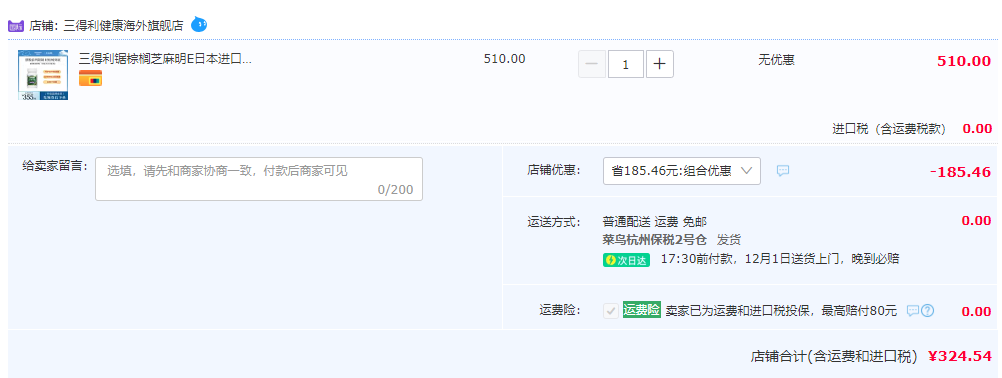This screenshot has width=1002, height=378.
Task: Increase quantity with the plus button
Action: coord(659,64)
